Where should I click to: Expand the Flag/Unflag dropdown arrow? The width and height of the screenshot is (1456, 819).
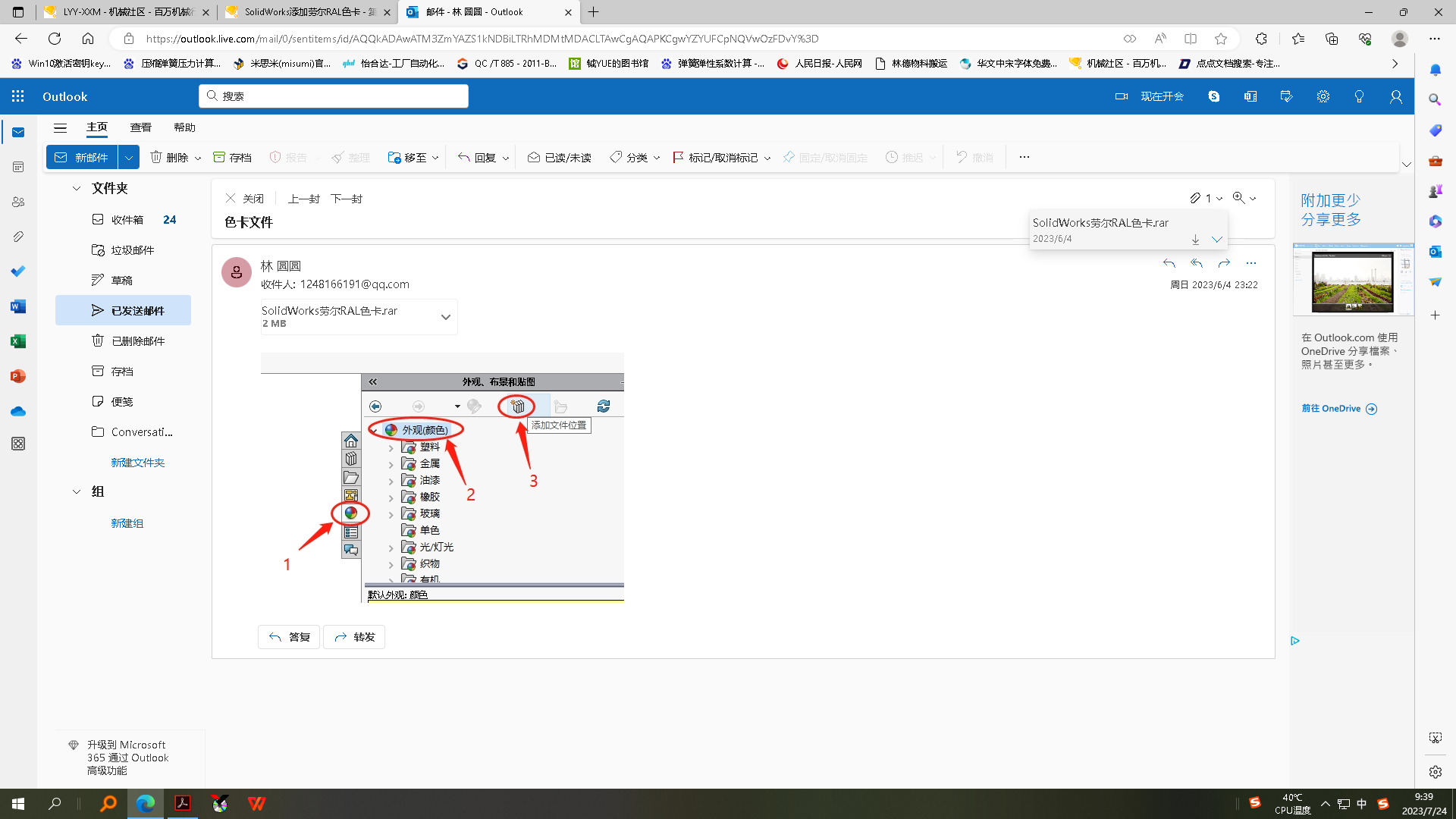pyautogui.click(x=767, y=158)
